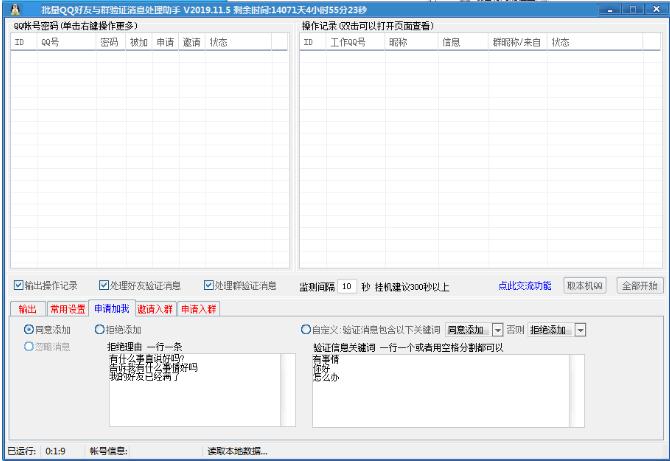Open the 拒绝添加 dropdown after 否则

(557, 330)
